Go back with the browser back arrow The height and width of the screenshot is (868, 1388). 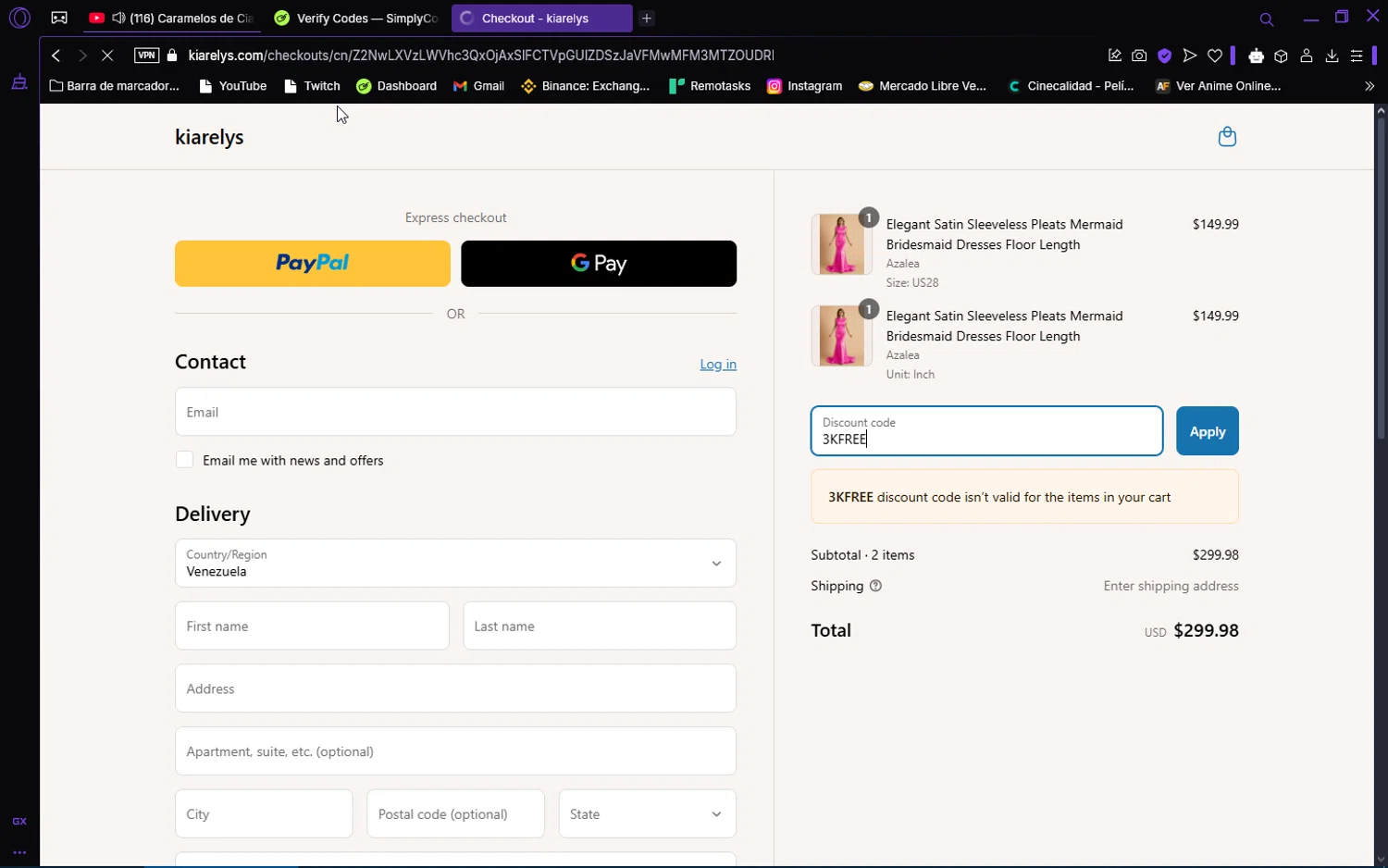click(56, 56)
